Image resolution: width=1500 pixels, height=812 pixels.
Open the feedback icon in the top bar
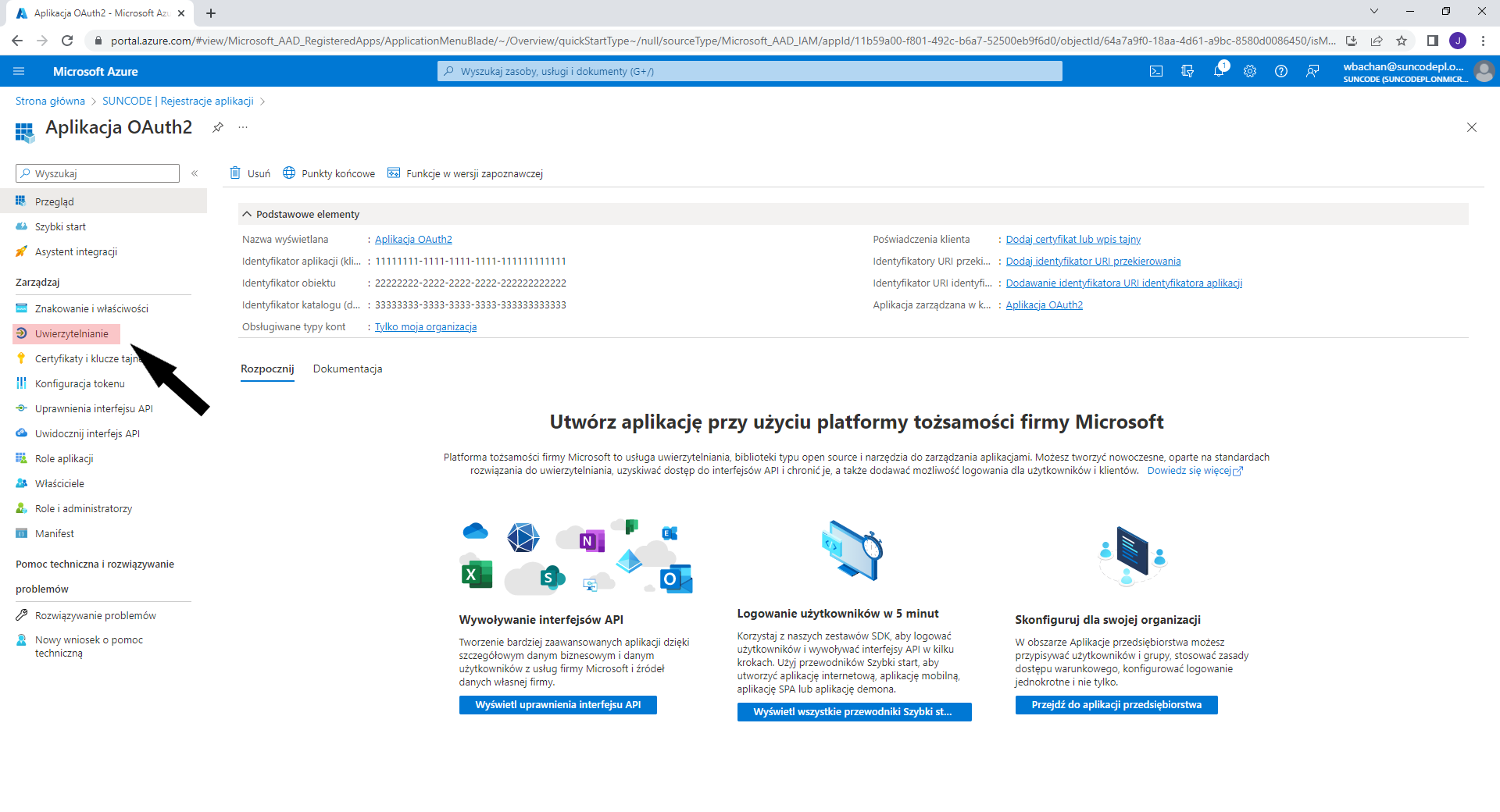point(1312,71)
